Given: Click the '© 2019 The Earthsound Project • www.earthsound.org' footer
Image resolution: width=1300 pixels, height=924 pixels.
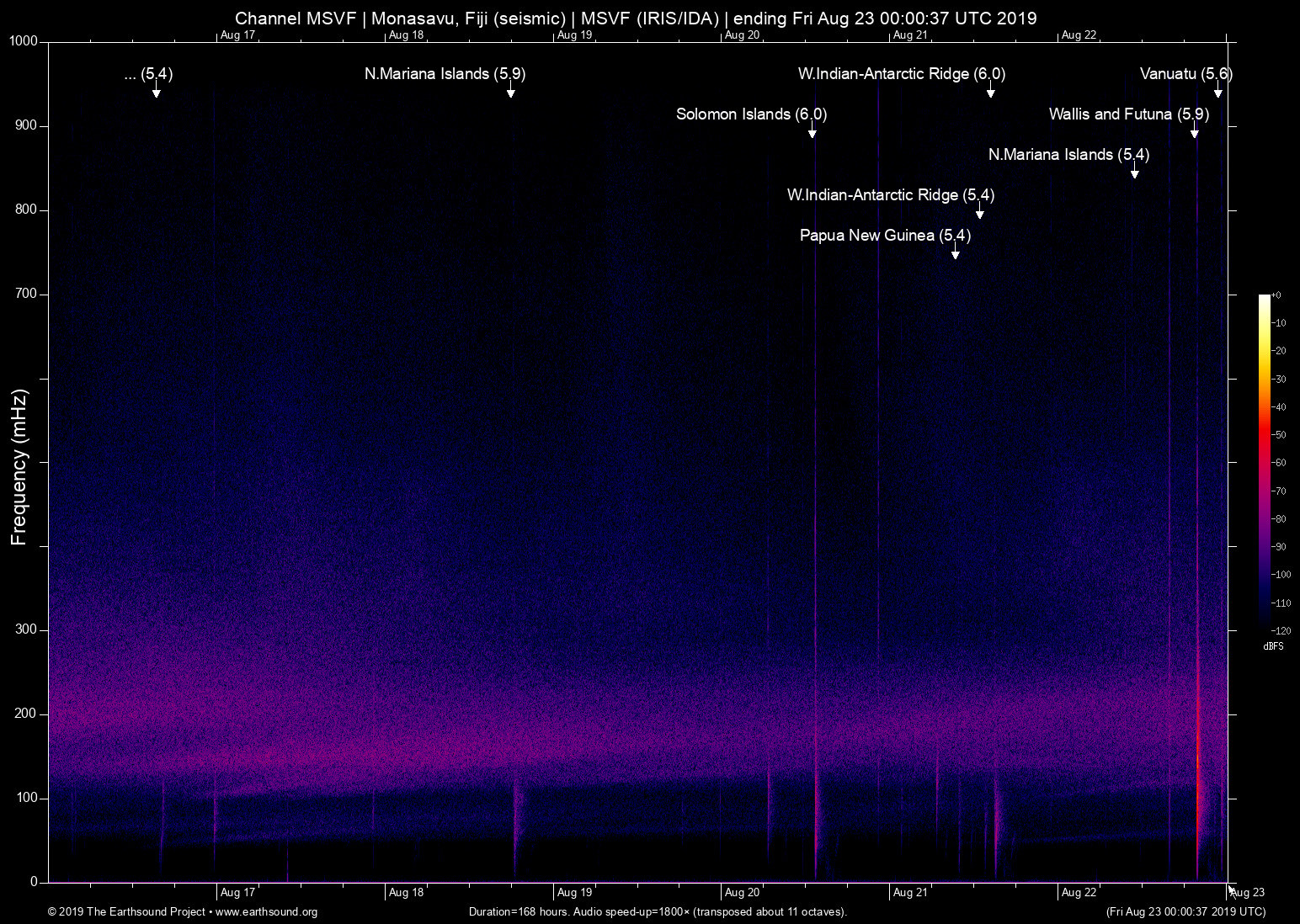Looking at the screenshot, I should [x=183, y=912].
